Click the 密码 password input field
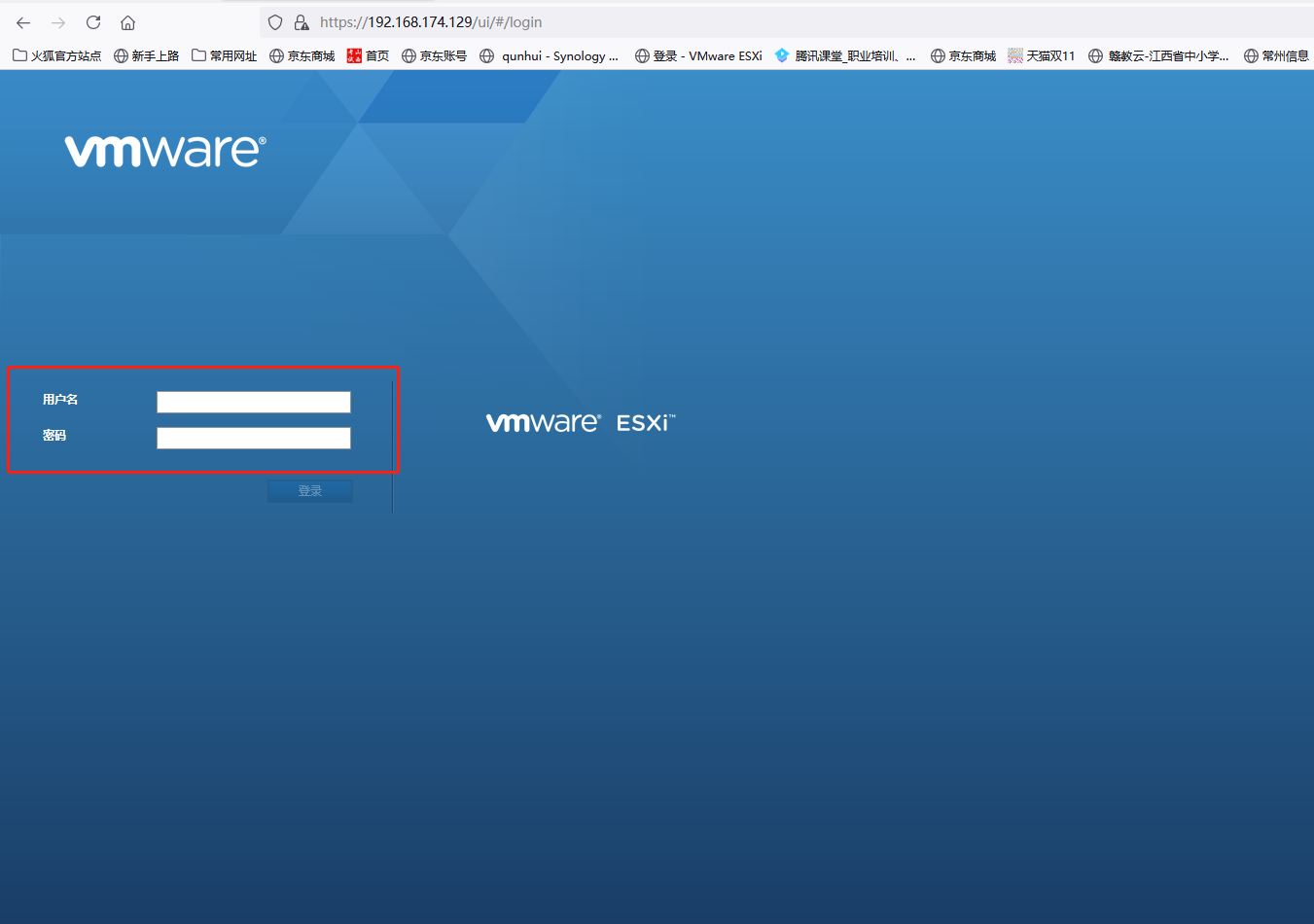This screenshot has width=1314, height=924. pos(253,438)
